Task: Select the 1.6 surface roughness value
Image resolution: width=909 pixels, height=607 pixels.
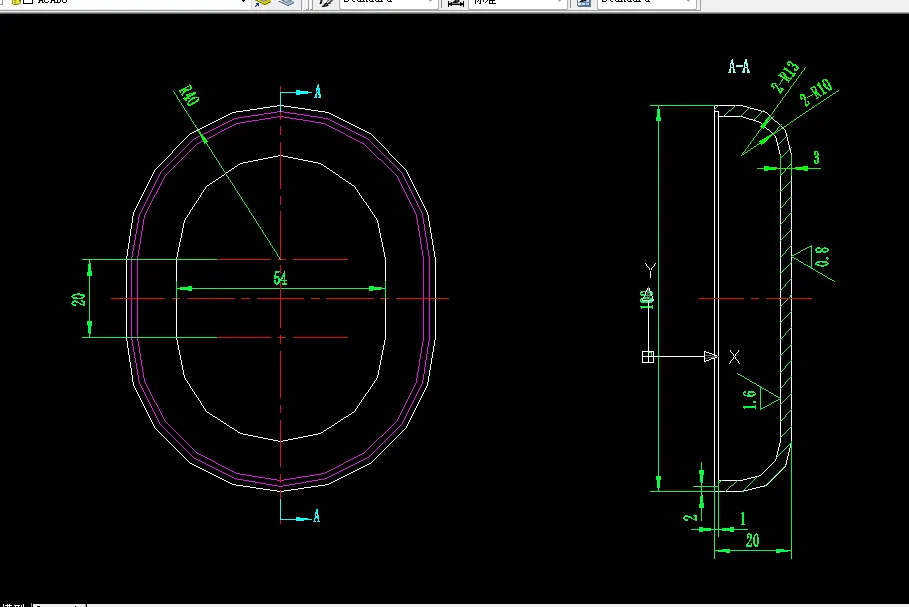Action: (x=750, y=399)
